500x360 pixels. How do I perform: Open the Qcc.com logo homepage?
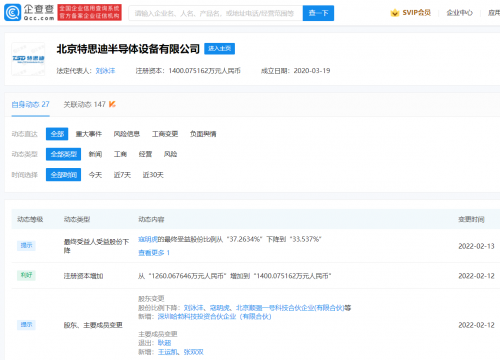click(x=29, y=12)
